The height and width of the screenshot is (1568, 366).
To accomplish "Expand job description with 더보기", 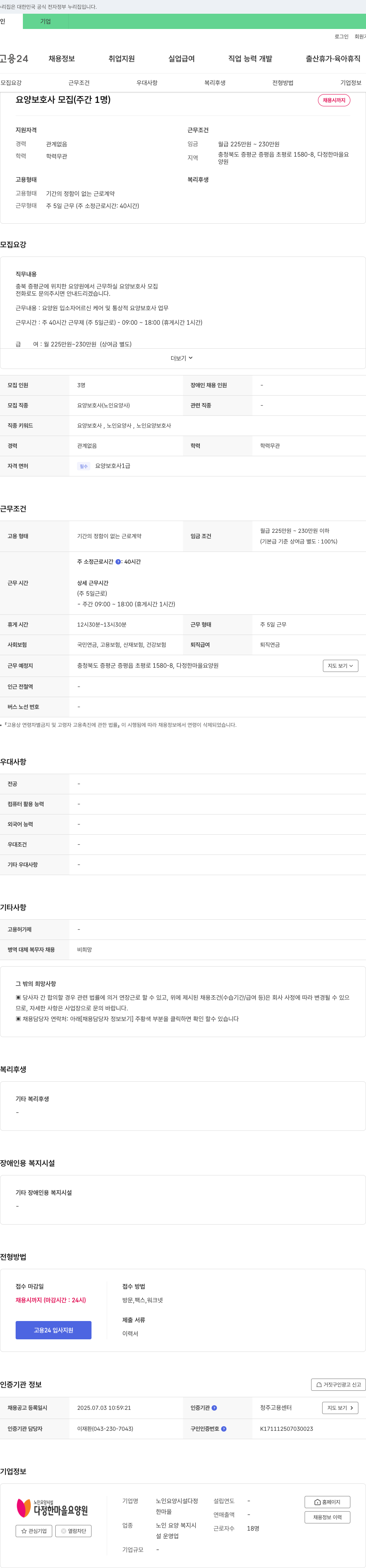I will click(181, 358).
